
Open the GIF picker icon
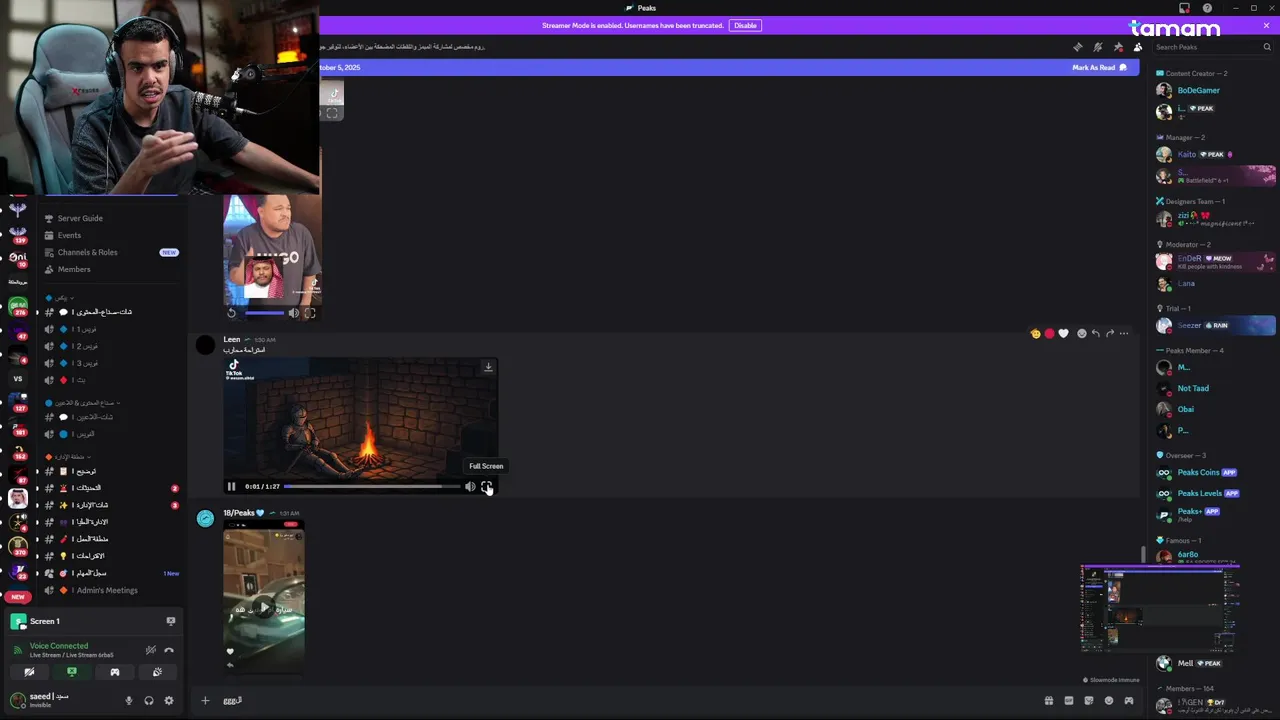1068,700
